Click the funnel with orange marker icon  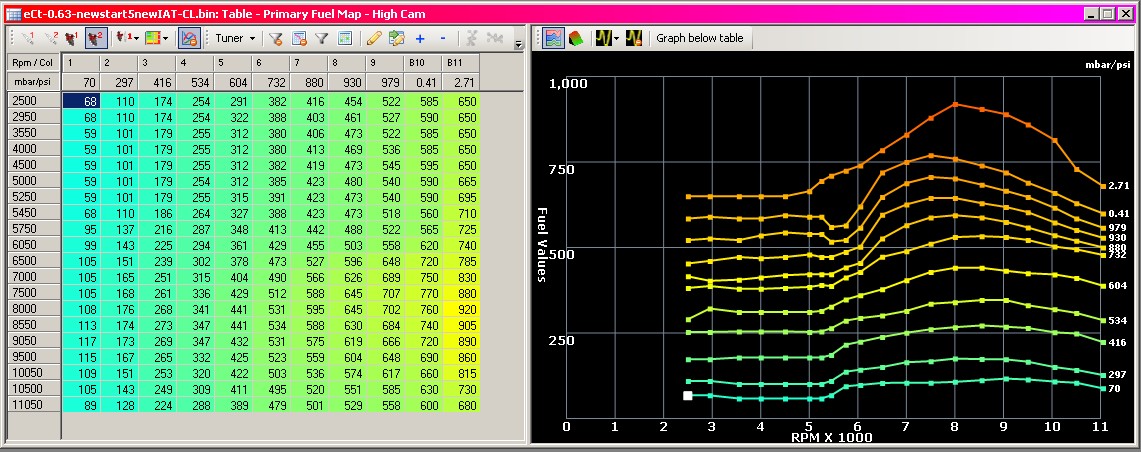click(275, 39)
